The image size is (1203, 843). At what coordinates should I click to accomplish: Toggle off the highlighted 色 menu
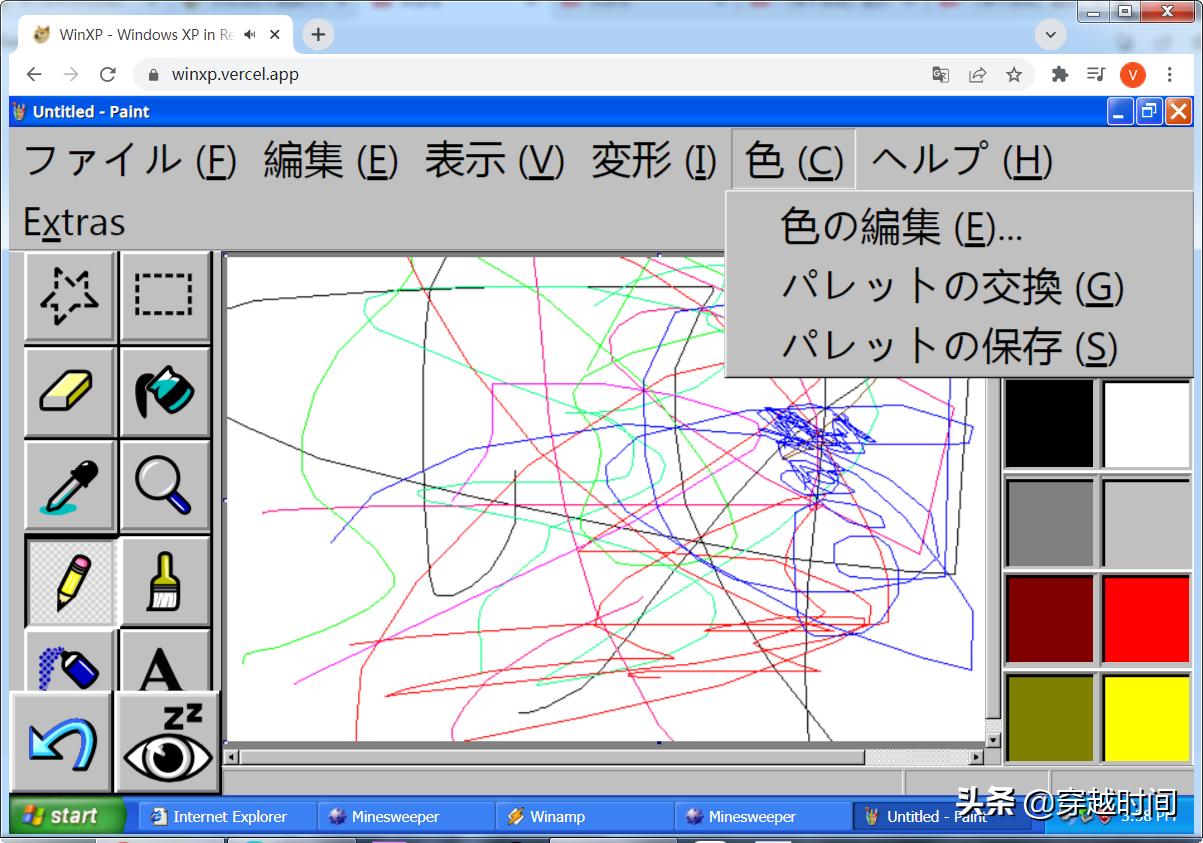[793, 158]
